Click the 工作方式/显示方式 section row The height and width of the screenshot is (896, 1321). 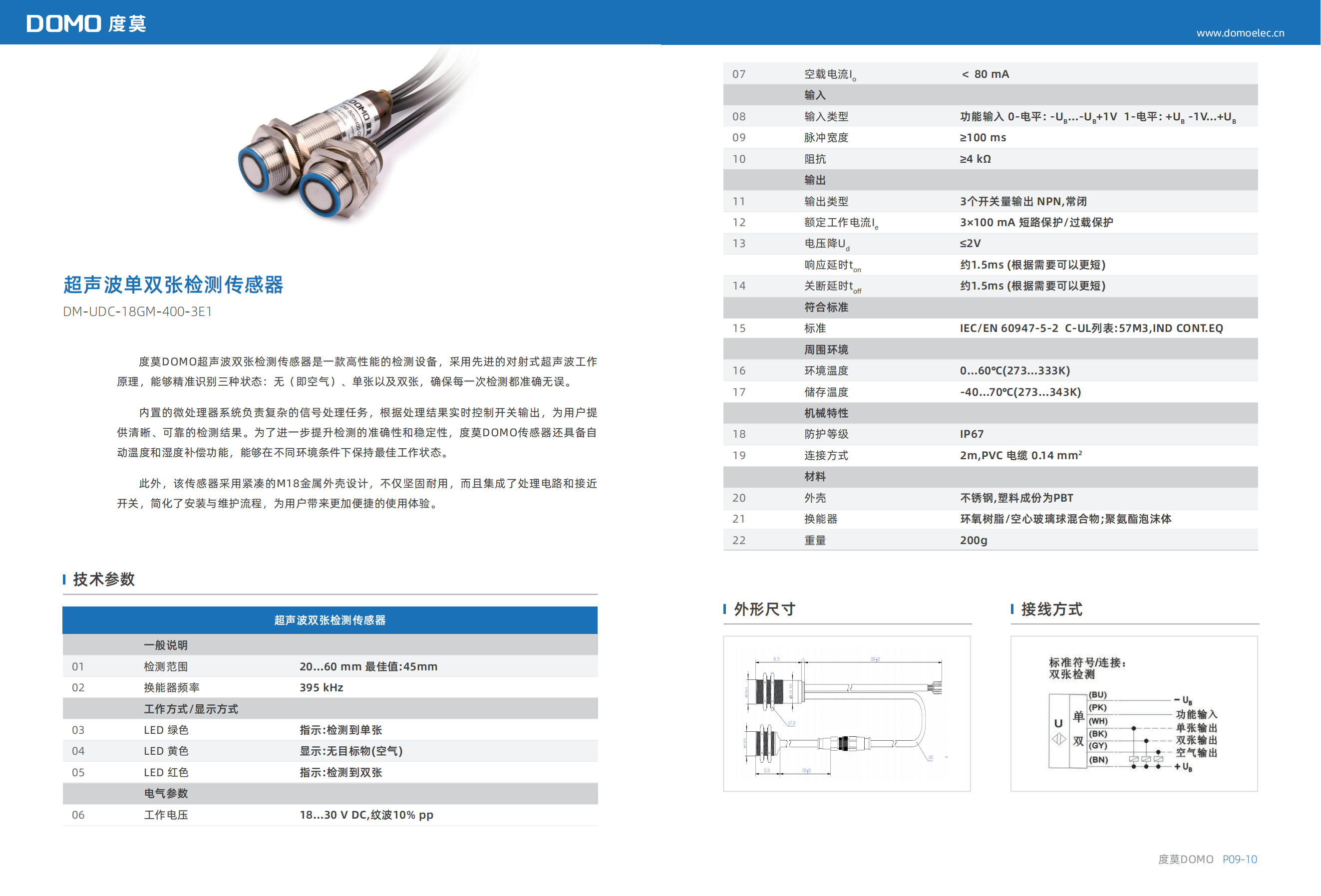click(x=330, y=708)
